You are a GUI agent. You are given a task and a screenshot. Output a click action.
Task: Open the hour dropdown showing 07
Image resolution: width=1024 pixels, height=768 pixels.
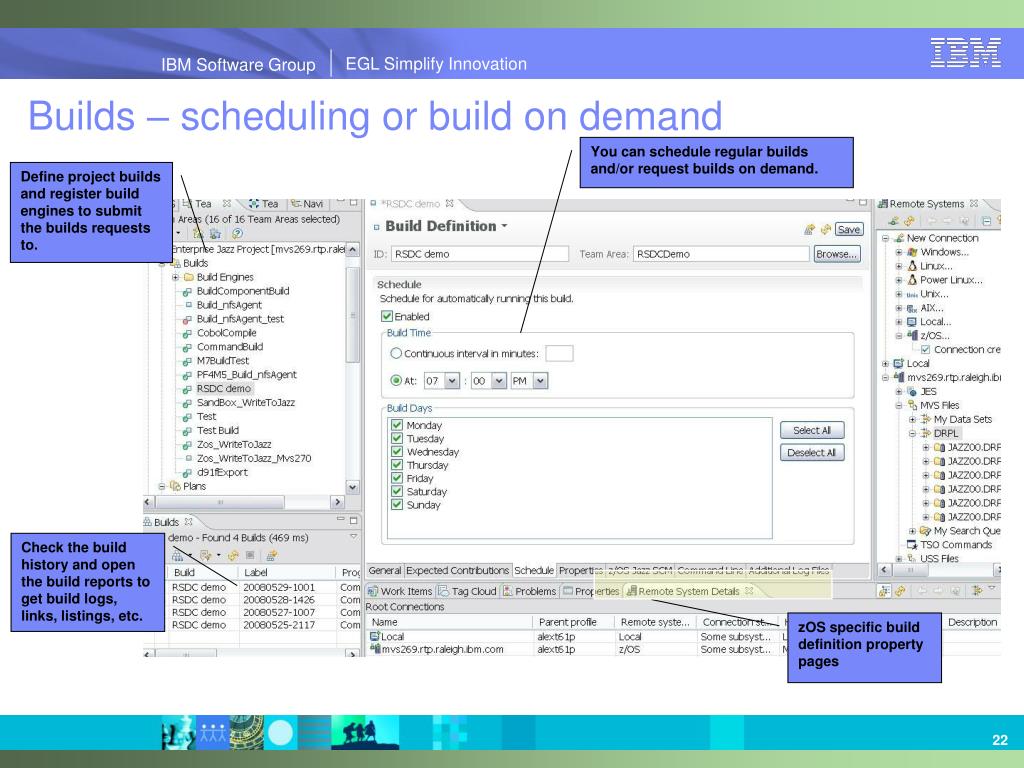(452, 381)
